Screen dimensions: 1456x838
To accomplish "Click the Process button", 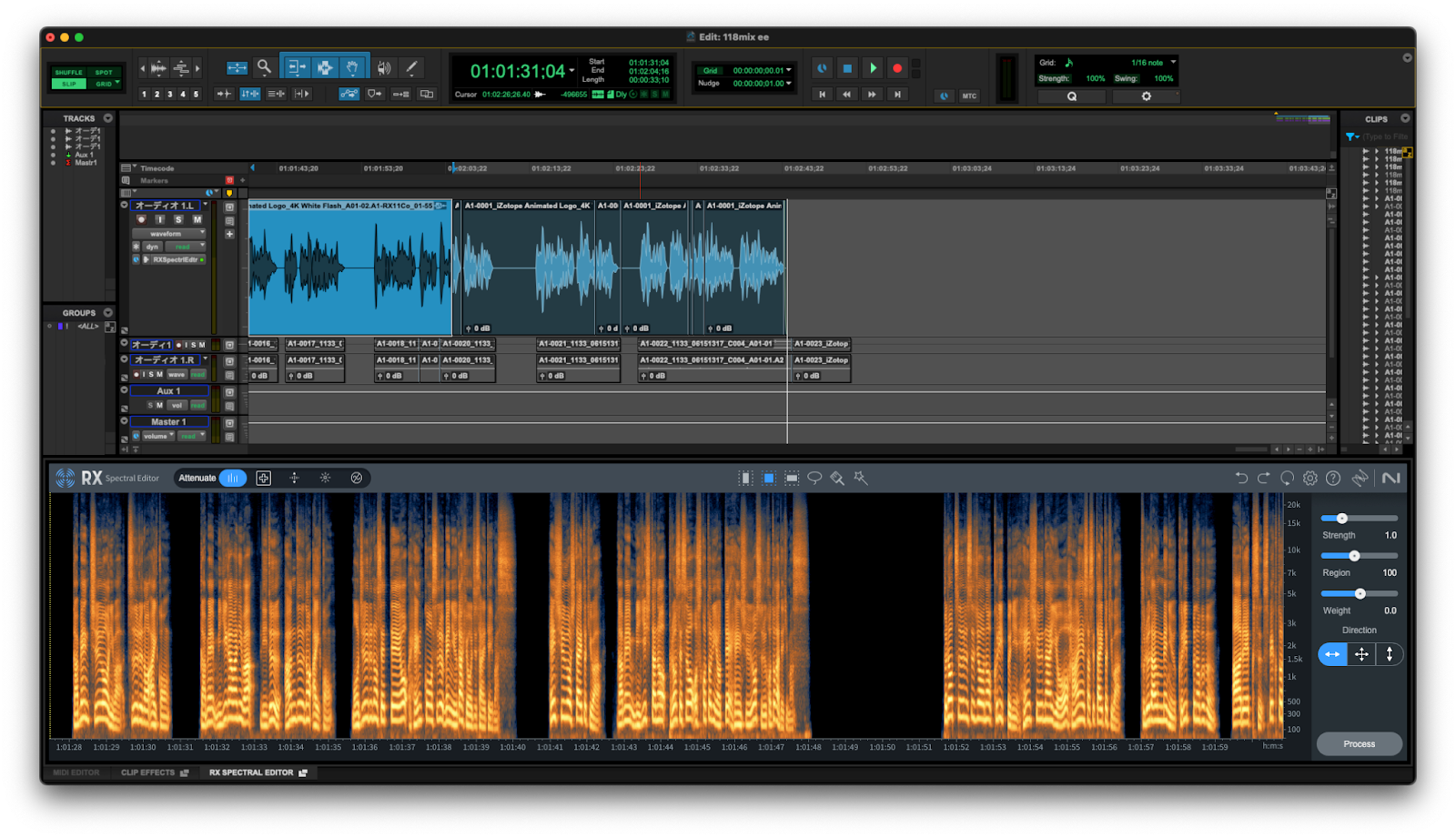I will pos(1359,744).
